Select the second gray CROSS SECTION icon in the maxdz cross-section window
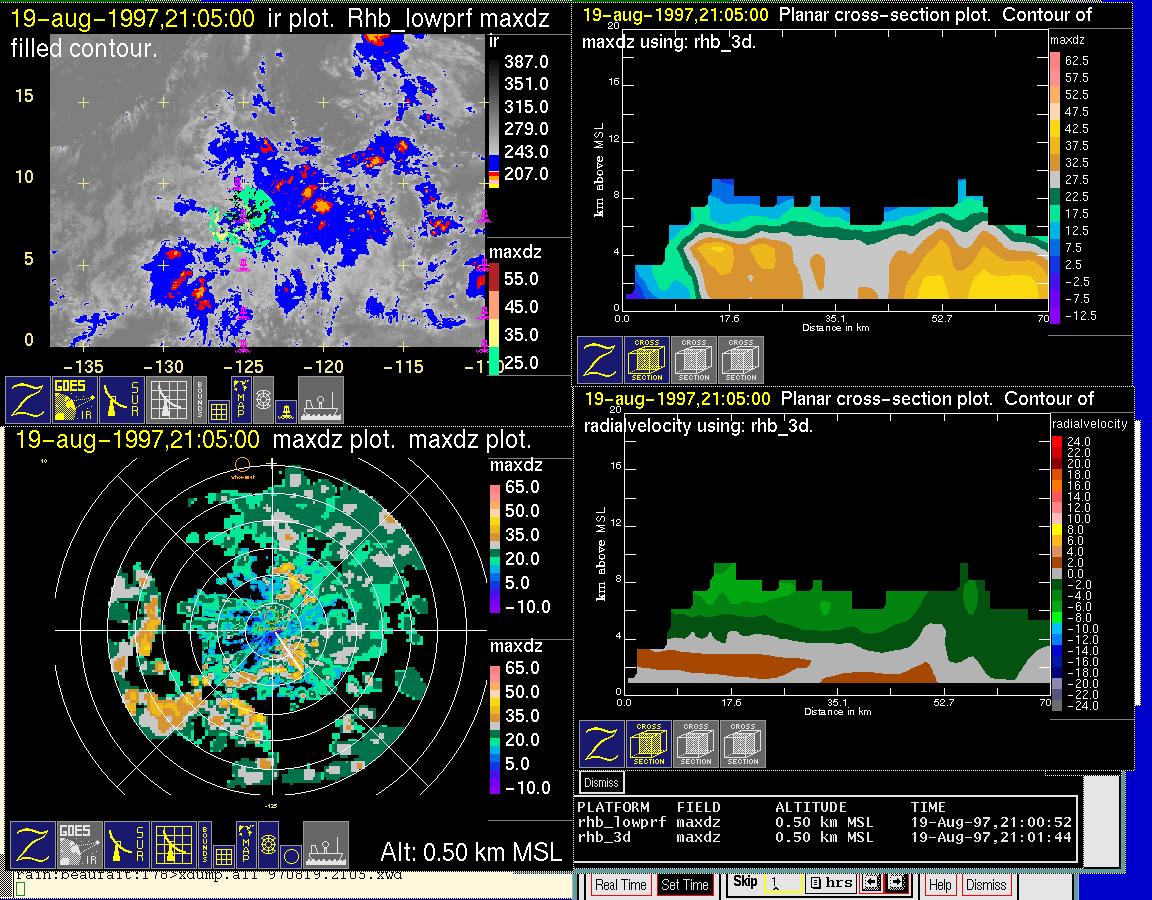This screenshot has width=1152, height=900. 741,360
